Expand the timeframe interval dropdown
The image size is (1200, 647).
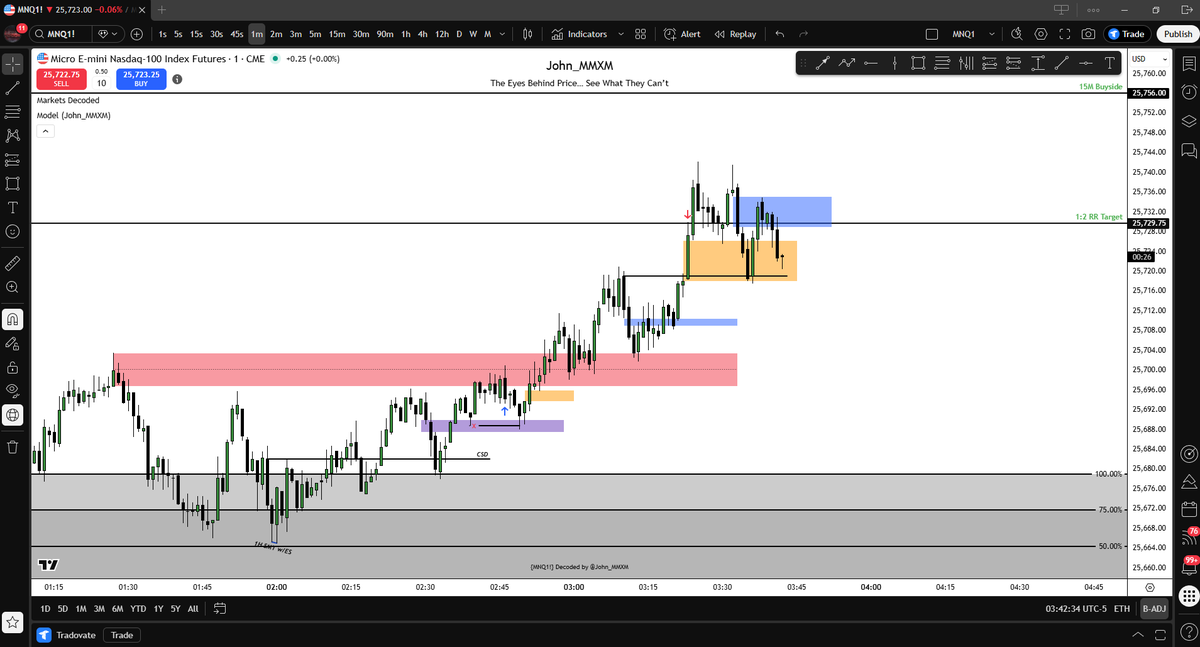point(501,34)
